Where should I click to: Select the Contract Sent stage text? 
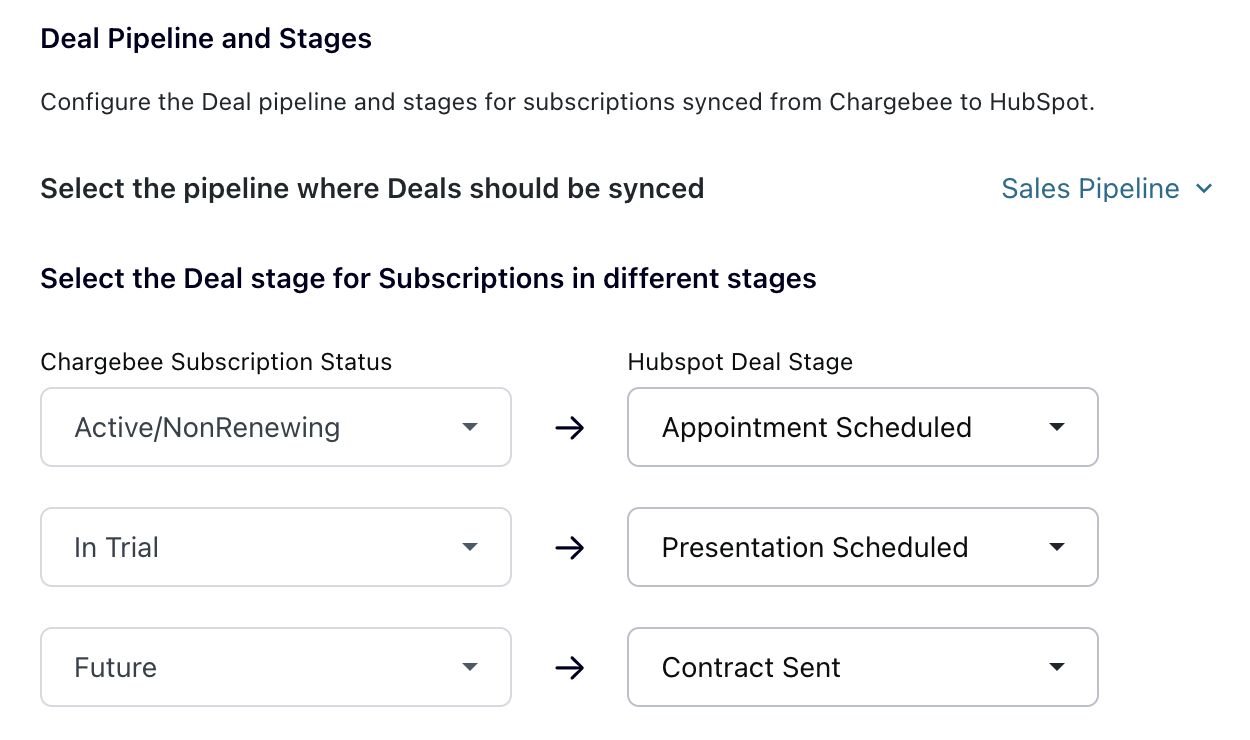[751, 668]
